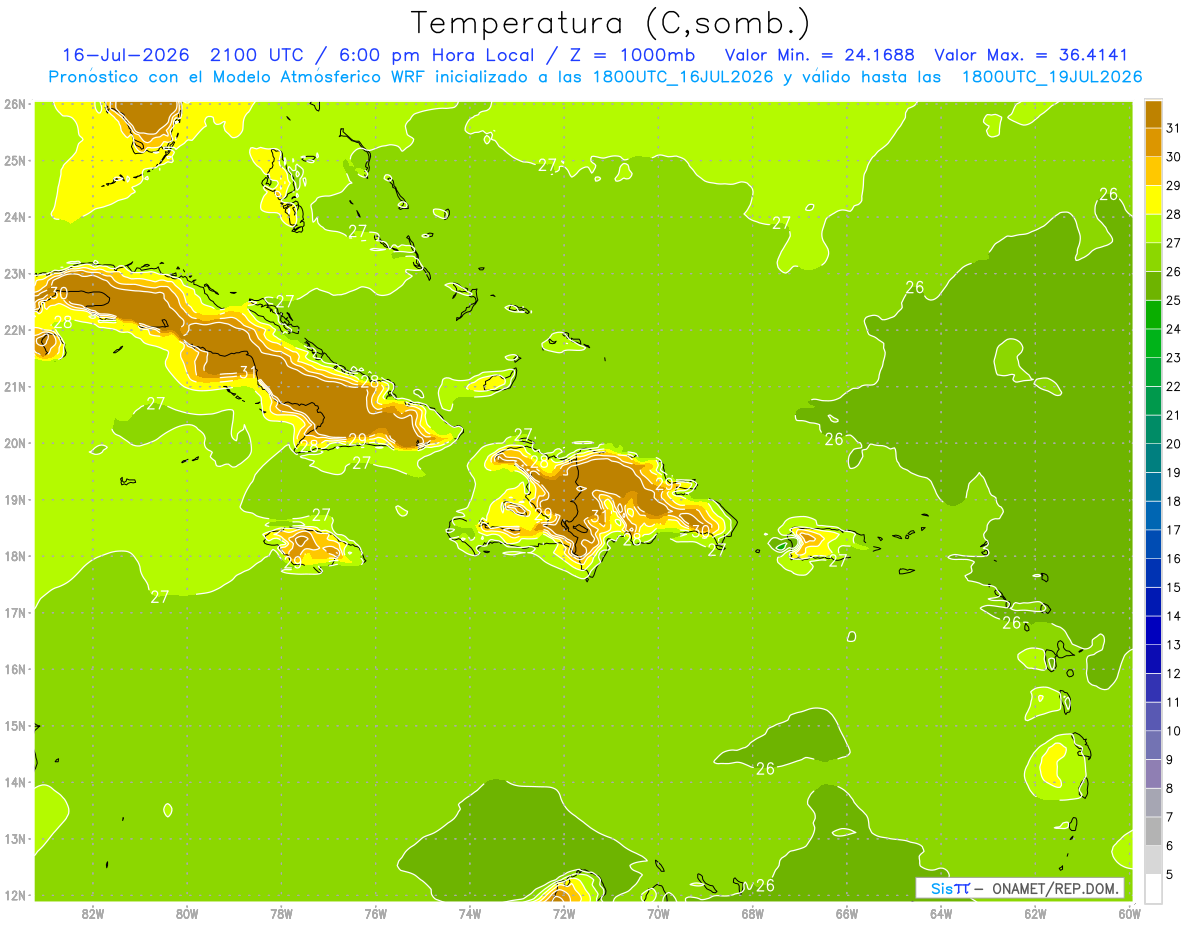Click swatch between legend values 26 and 27
The height and width of the screenshot is (927, 1200).
pyautogui.click(x=1153, y=257)
